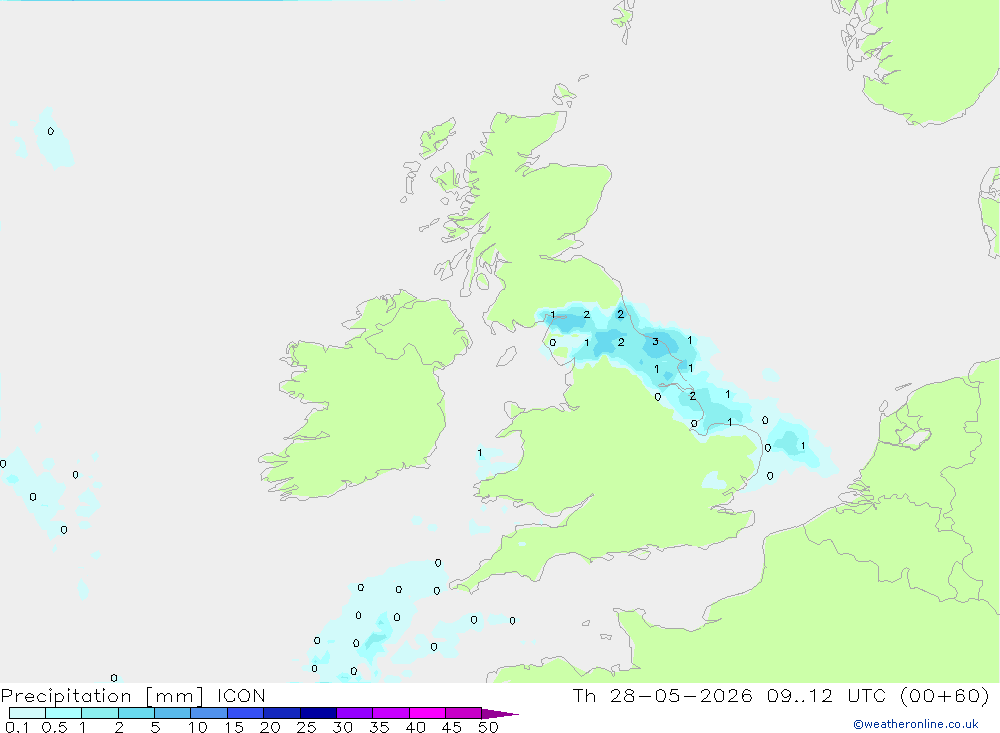
Task: Click the 45–50 mm dark magenta legend swatch
Action: pos(463,713)
